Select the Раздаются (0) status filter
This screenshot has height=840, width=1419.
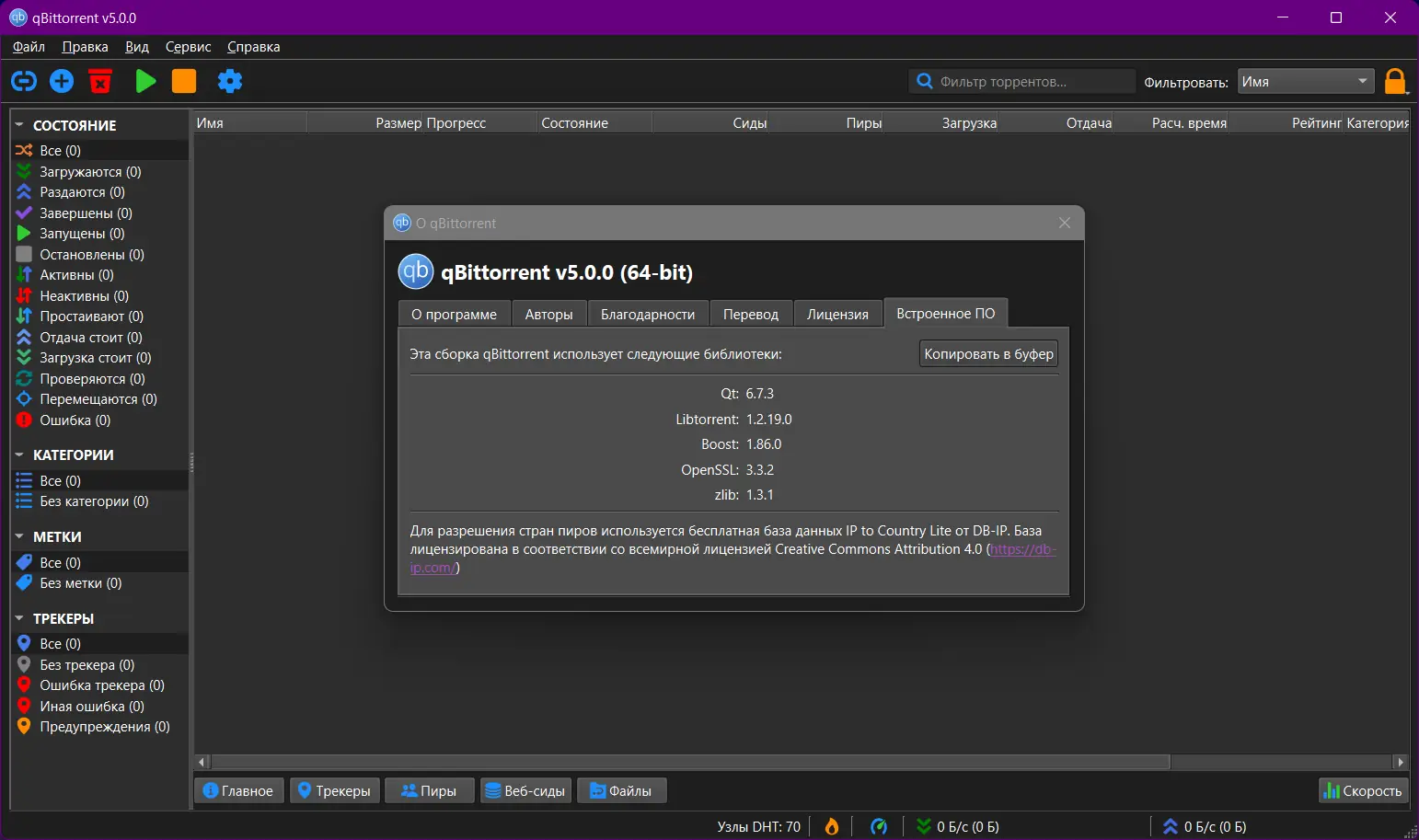99,191
